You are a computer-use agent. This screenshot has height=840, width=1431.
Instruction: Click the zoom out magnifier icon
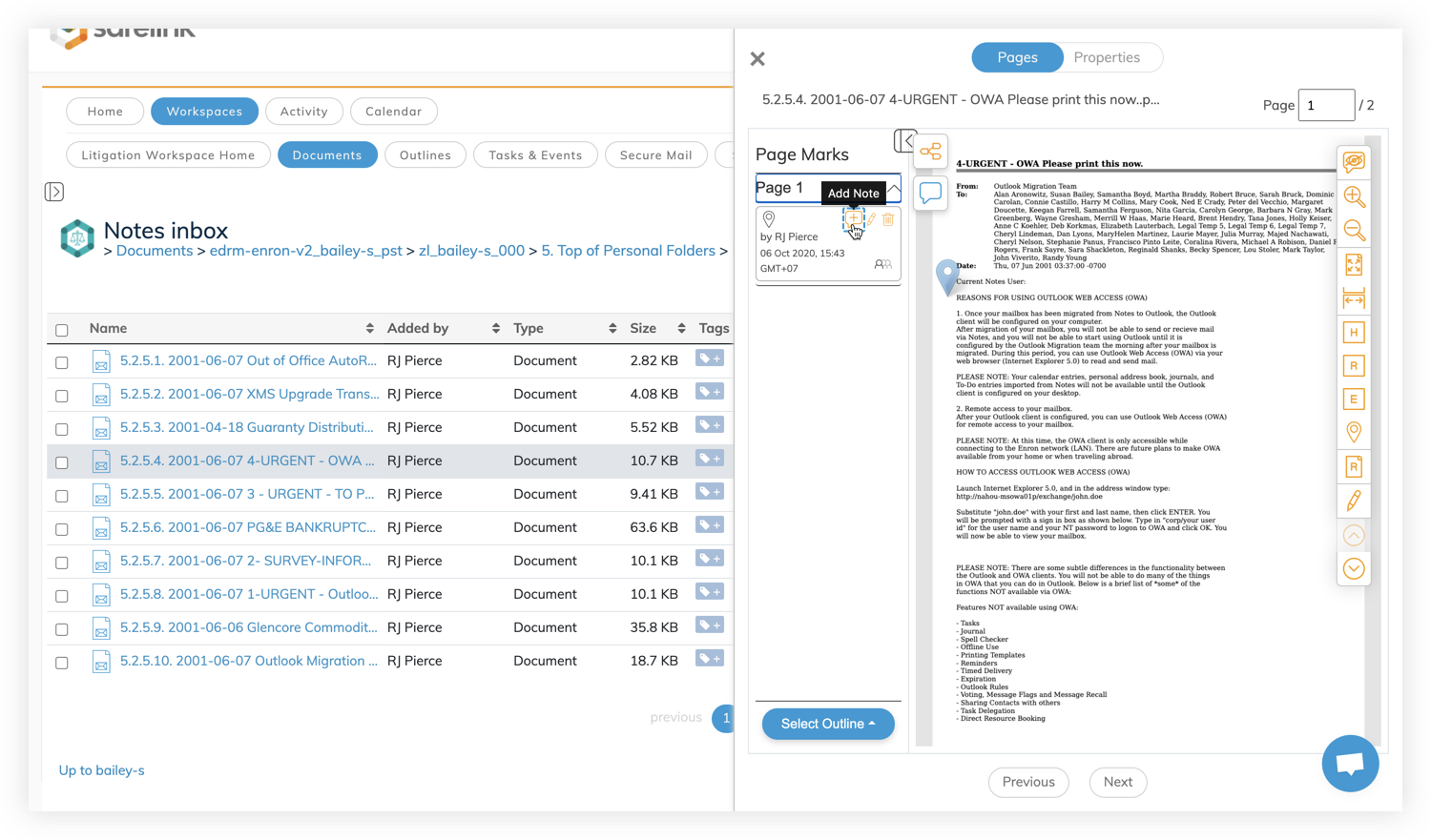click(1354, 230)
